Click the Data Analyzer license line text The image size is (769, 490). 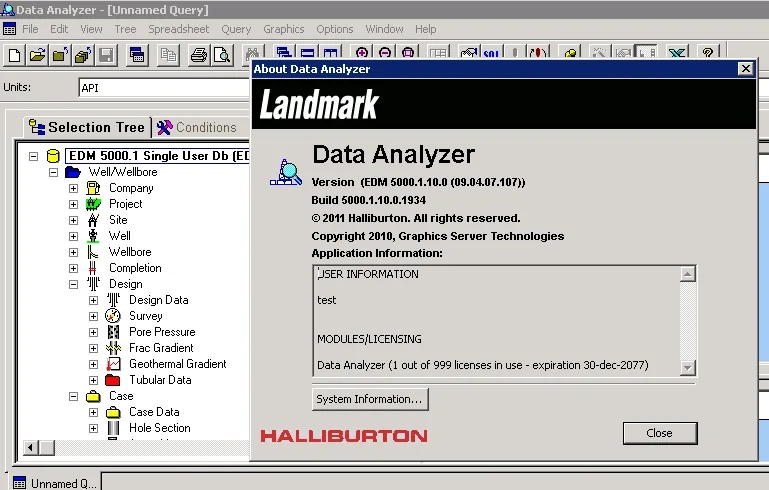(x=483, y=365)
